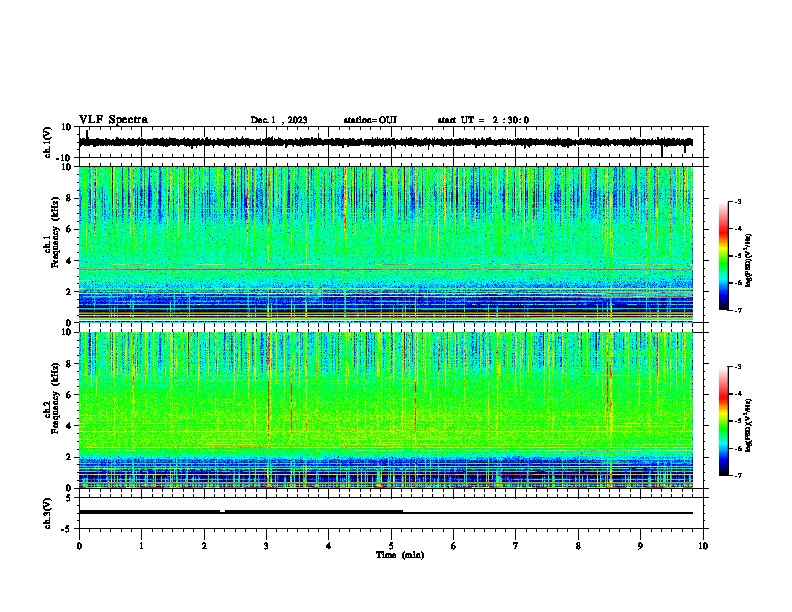Click the ch.2 color bar "log(PSD)" label
The image size is (792, 612).
749,425
